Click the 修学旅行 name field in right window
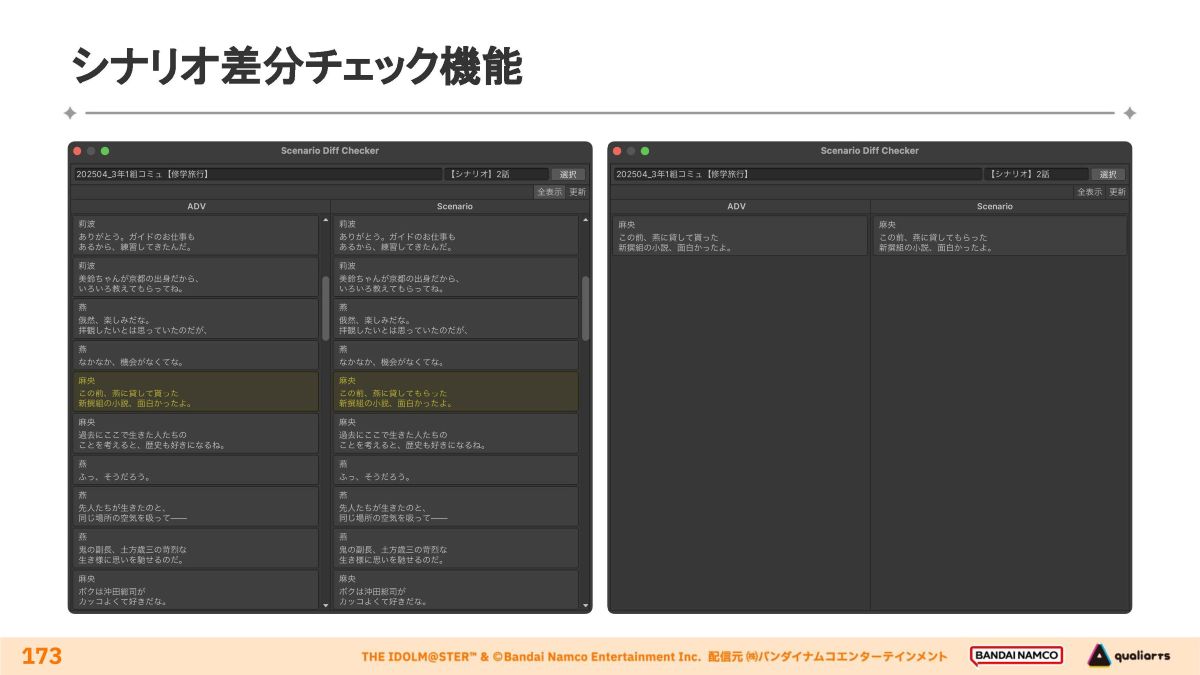 [x=797, y=174]
